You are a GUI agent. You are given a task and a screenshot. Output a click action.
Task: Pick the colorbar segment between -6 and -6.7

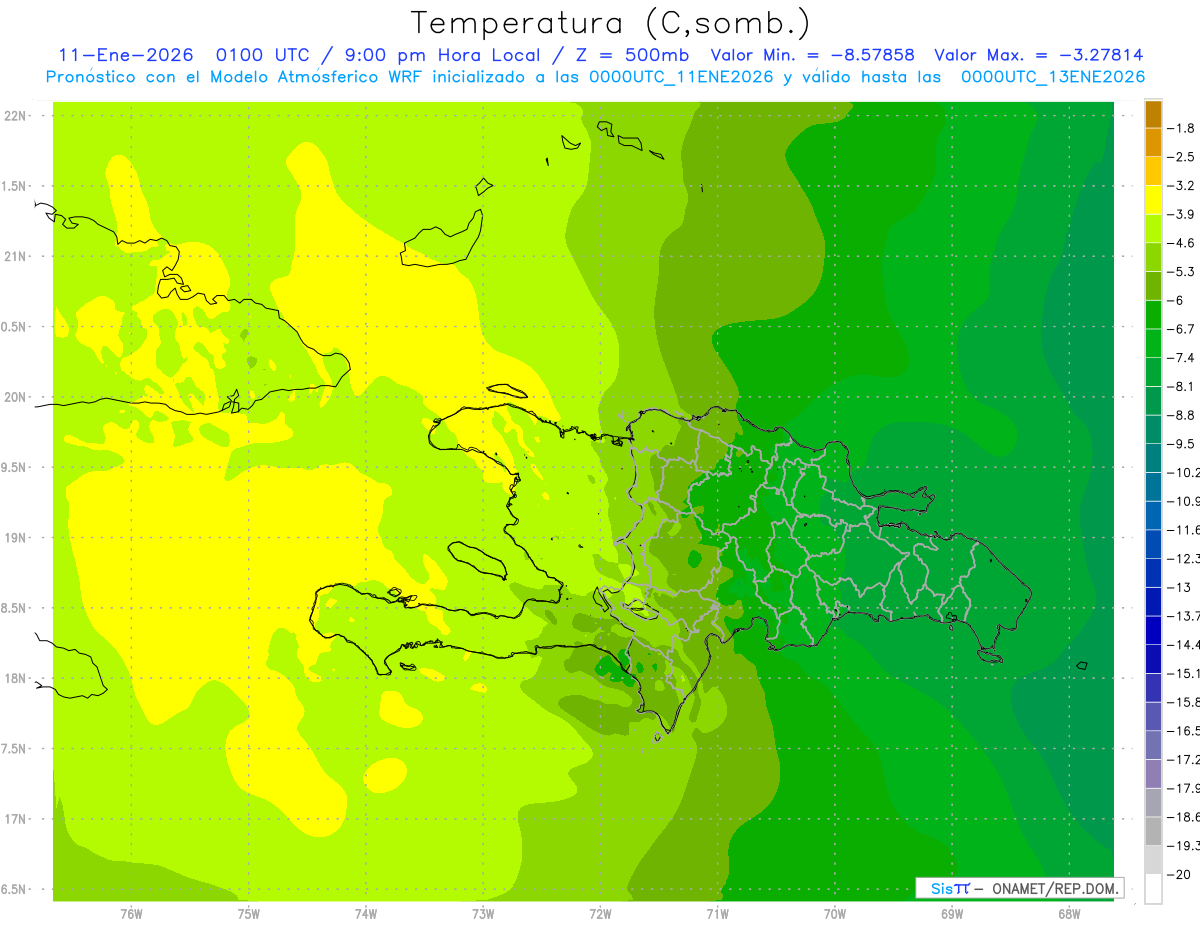(1153, 315)
